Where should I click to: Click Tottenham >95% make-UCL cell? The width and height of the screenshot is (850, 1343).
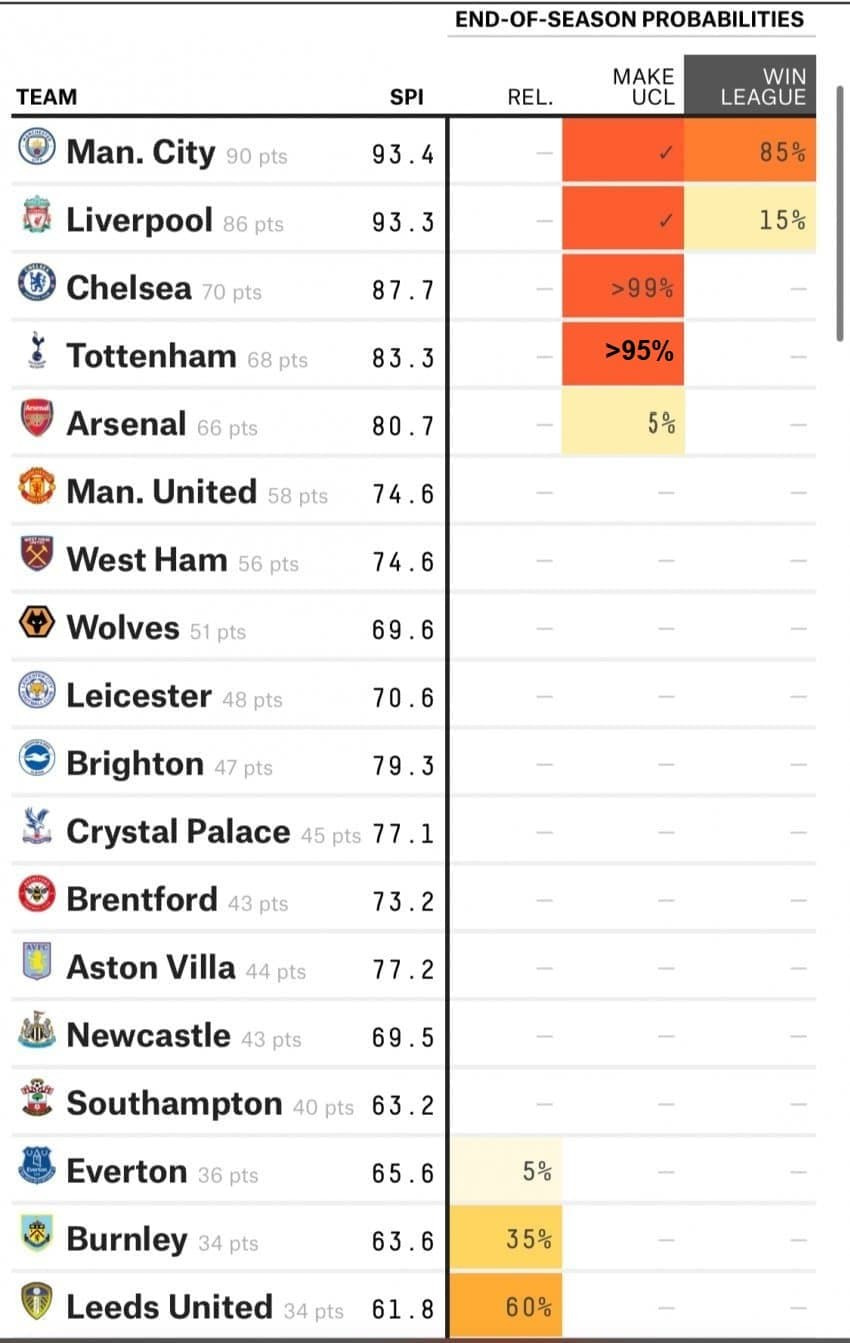623,353
